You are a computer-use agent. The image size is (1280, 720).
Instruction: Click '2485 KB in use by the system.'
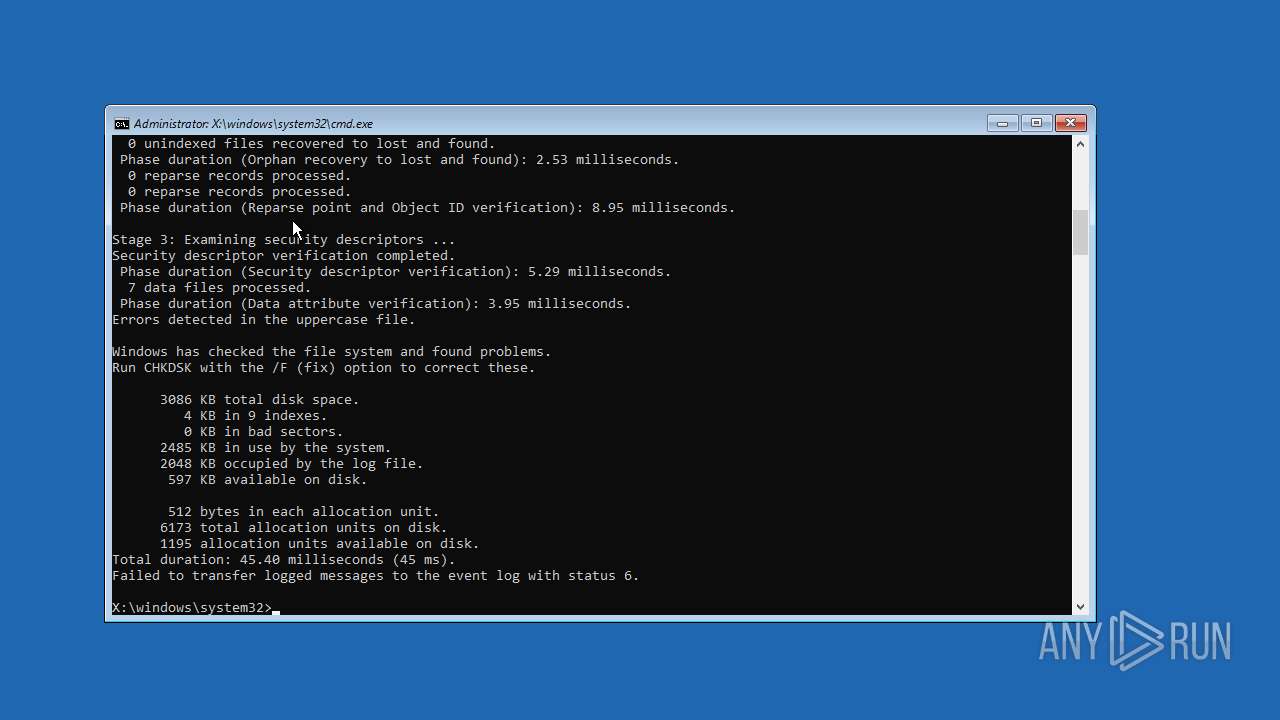pos(276,448)
